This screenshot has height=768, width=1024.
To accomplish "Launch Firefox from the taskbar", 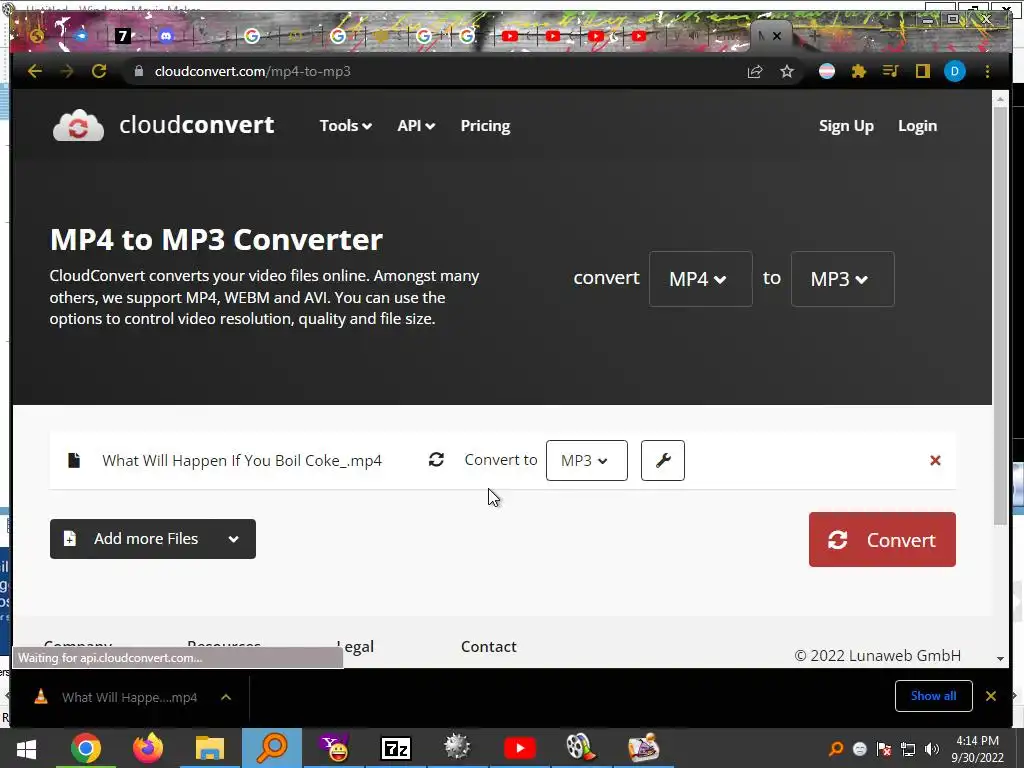I will tap(148, 748).
